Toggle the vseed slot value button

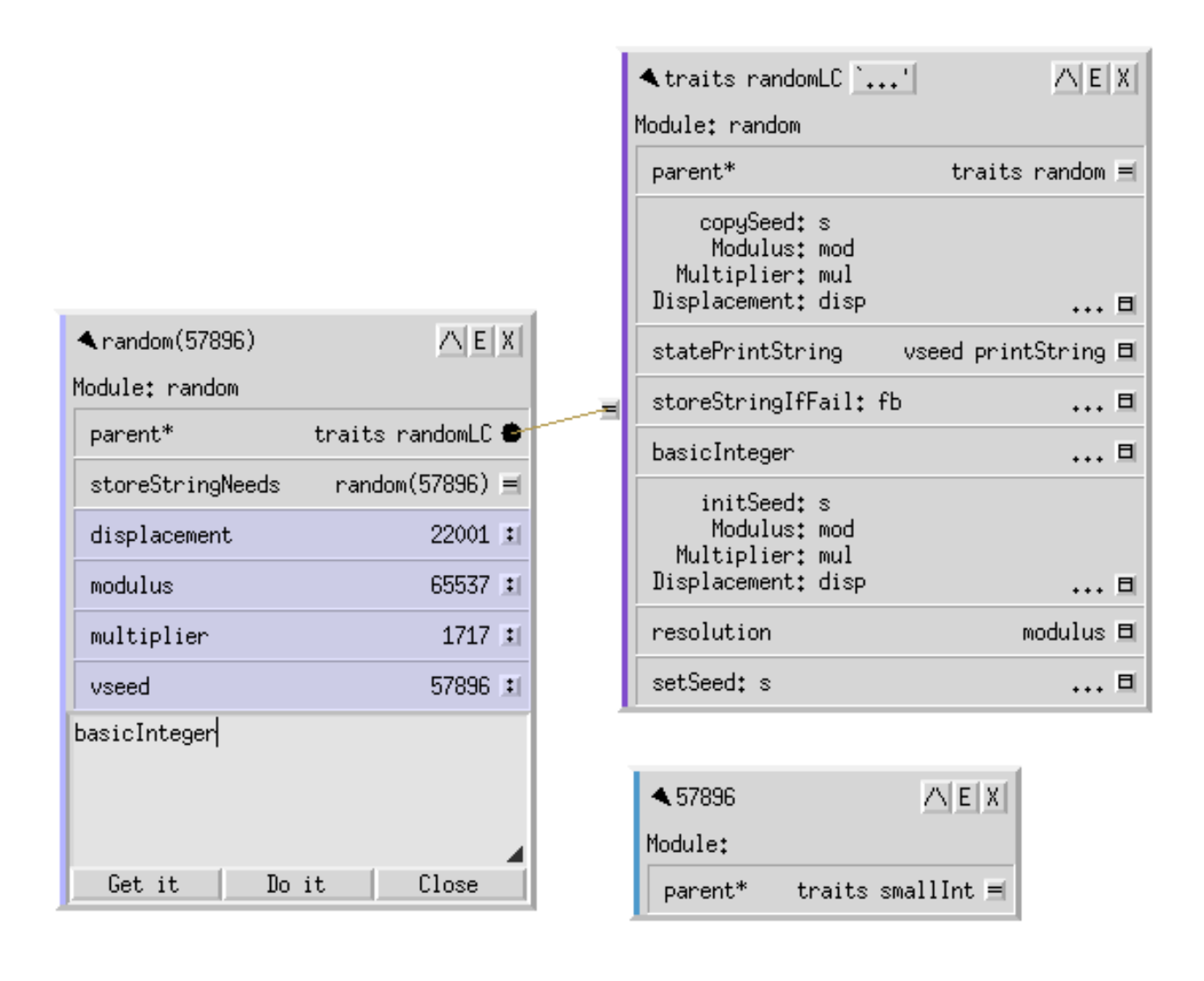[511, 686]
